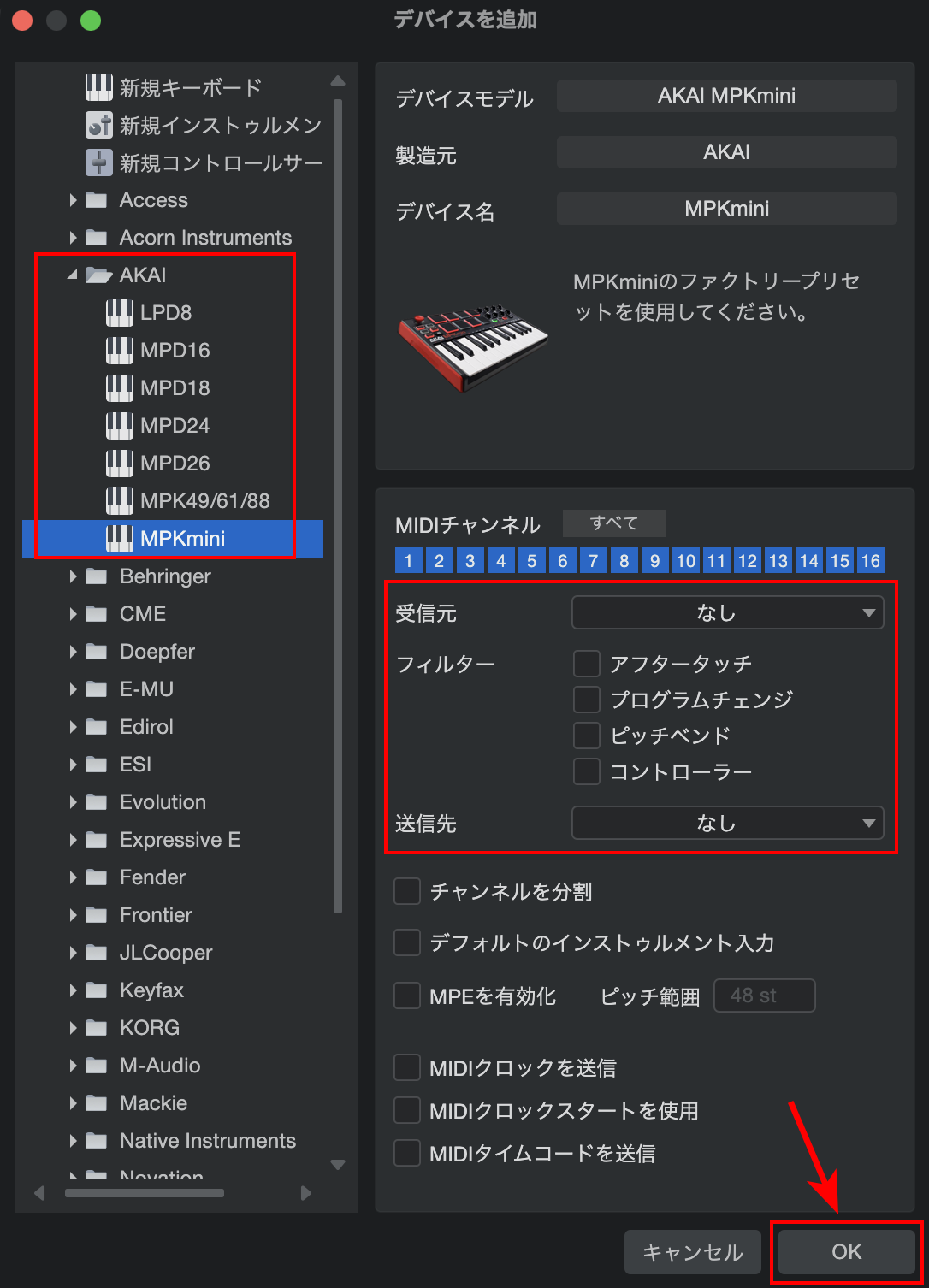Expand the JLCooper folder triangle
929x1288 pixels.
coord(73,953)
